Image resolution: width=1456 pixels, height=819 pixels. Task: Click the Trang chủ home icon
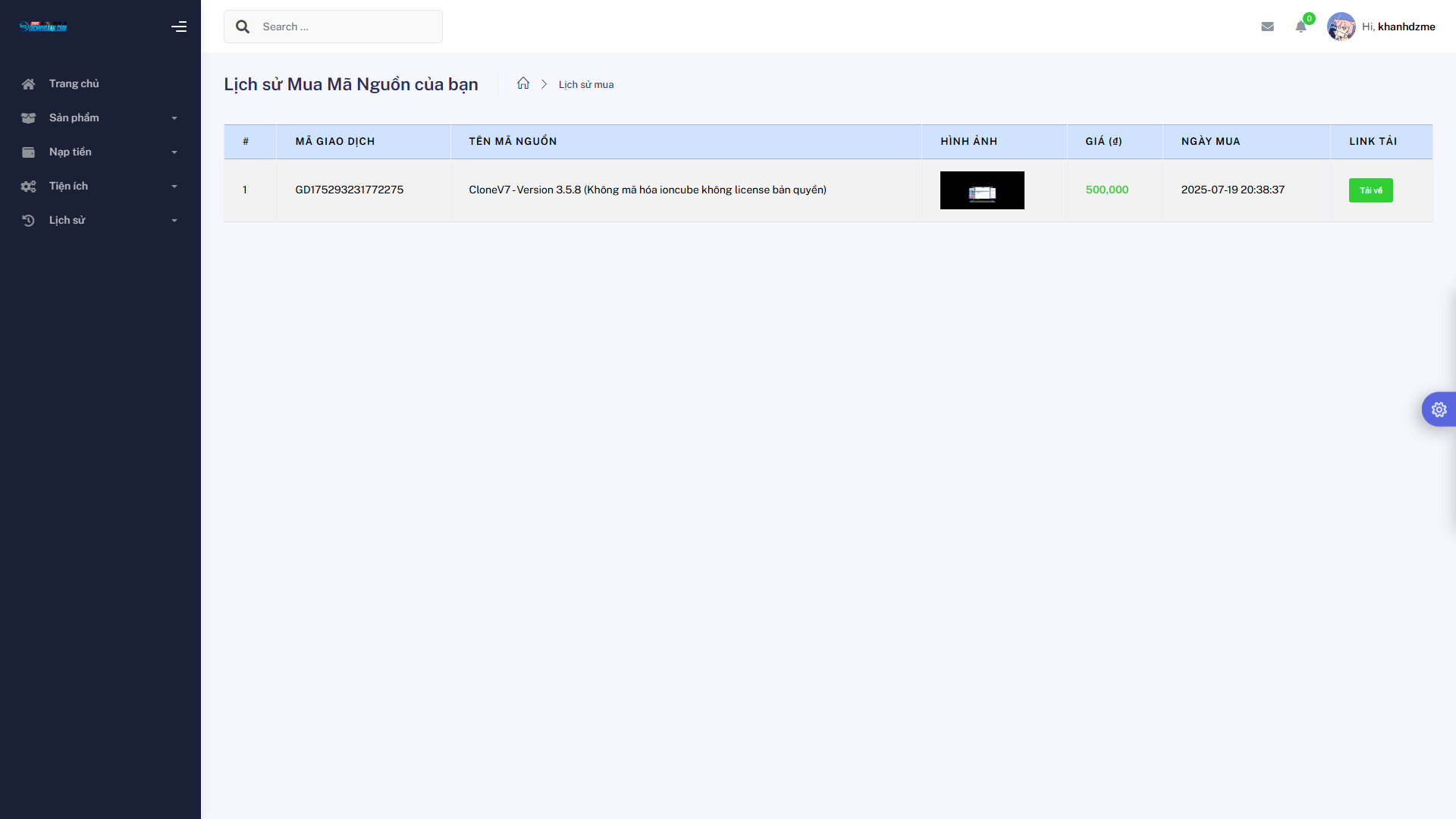pos(29,84)
